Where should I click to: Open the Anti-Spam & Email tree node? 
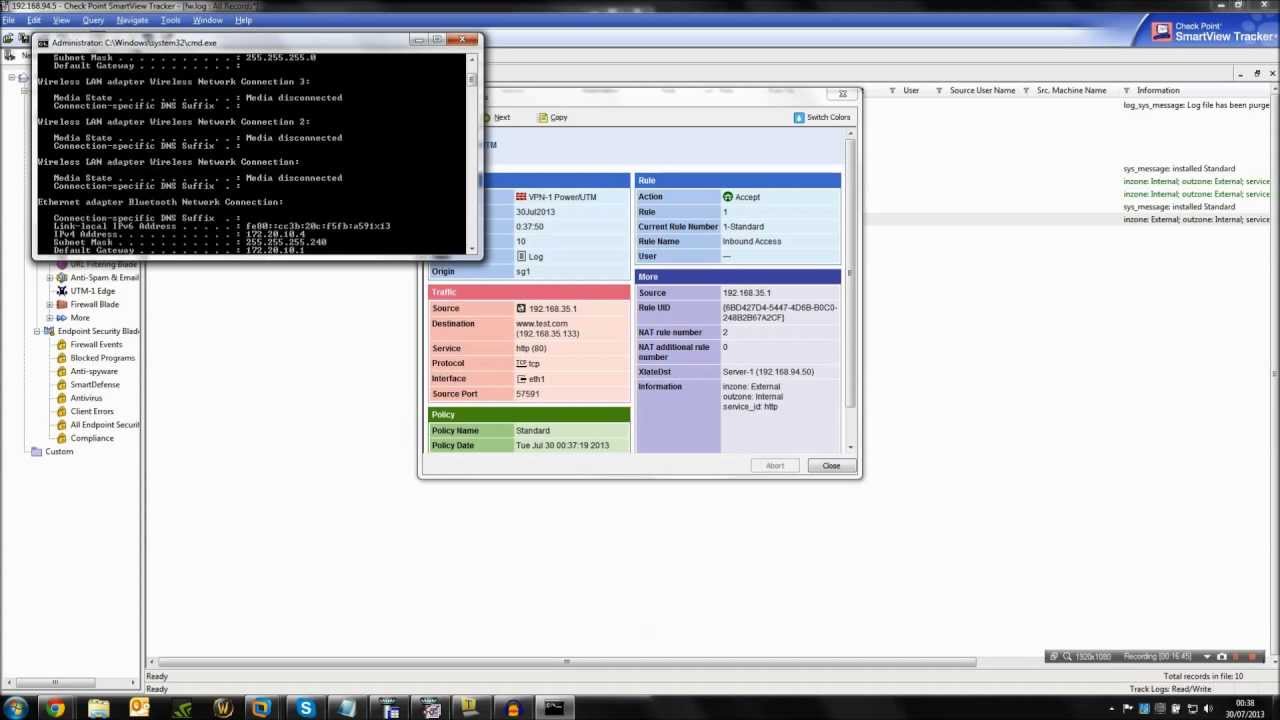pos(104,277)
